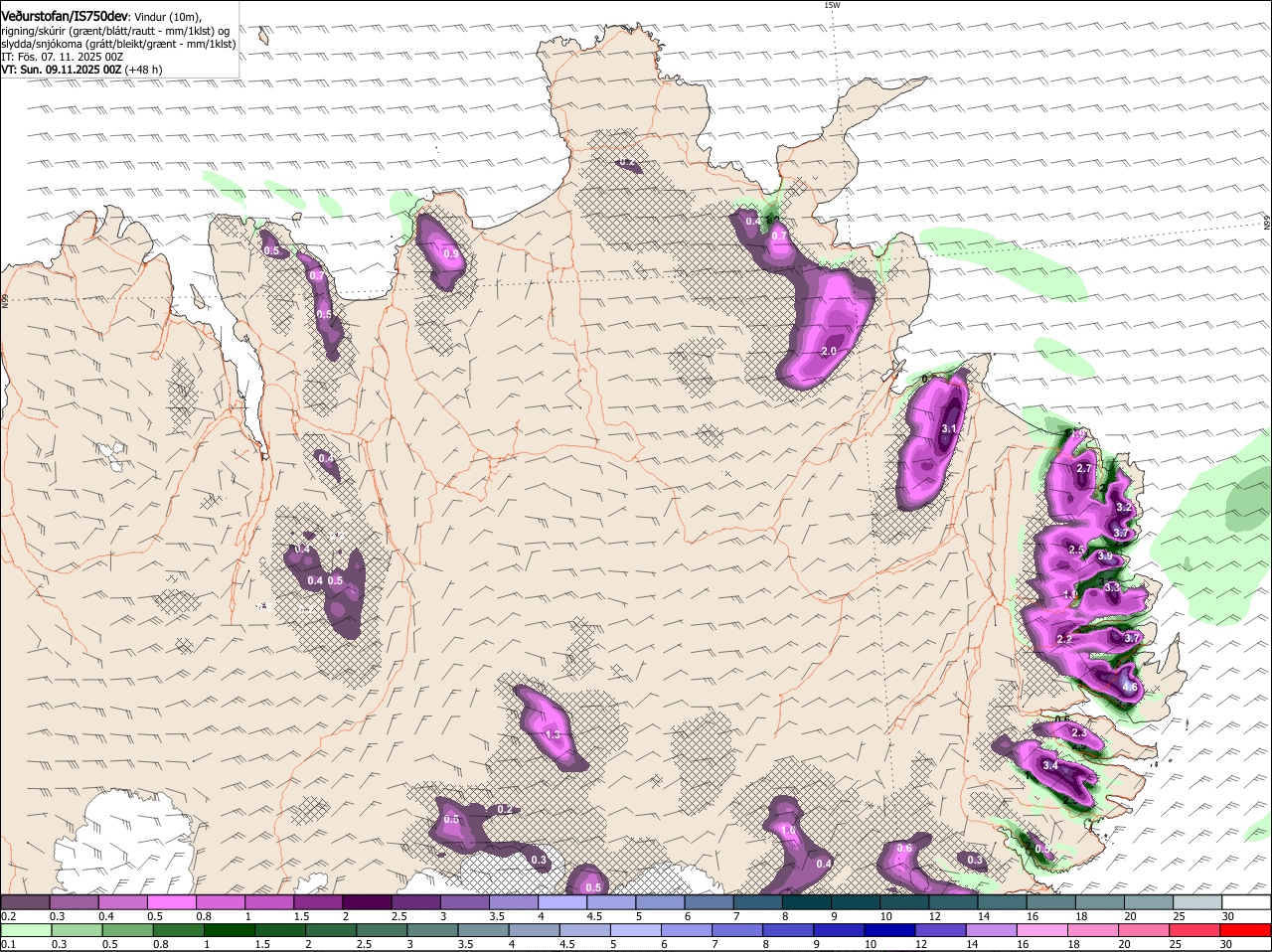Click the 2.7 precipitation value on the map
Screen dimensions: 1272x952
(x=1084, y=469)
